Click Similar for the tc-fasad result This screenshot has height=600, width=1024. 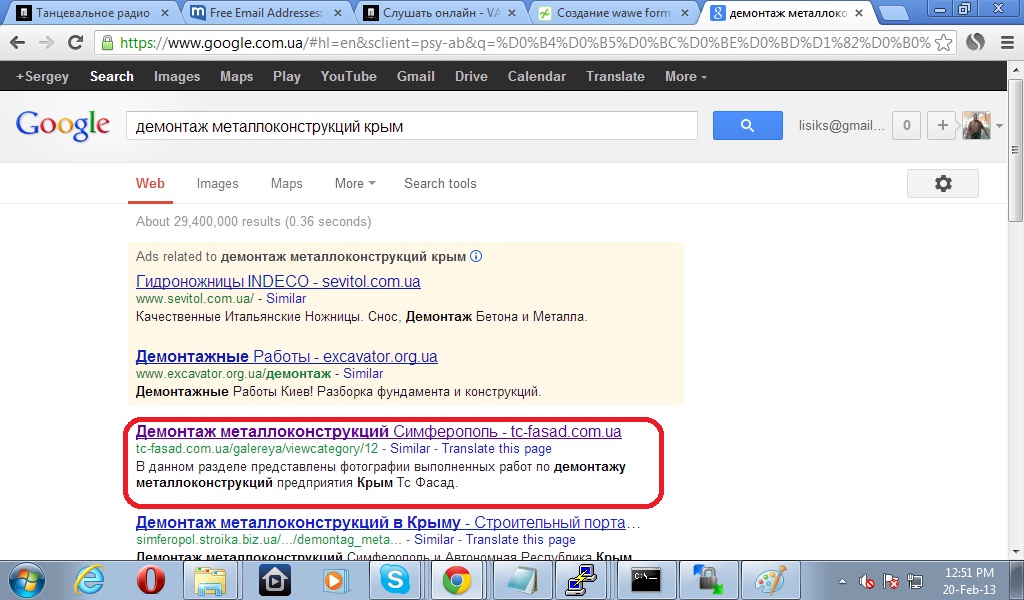pos(410,449)
